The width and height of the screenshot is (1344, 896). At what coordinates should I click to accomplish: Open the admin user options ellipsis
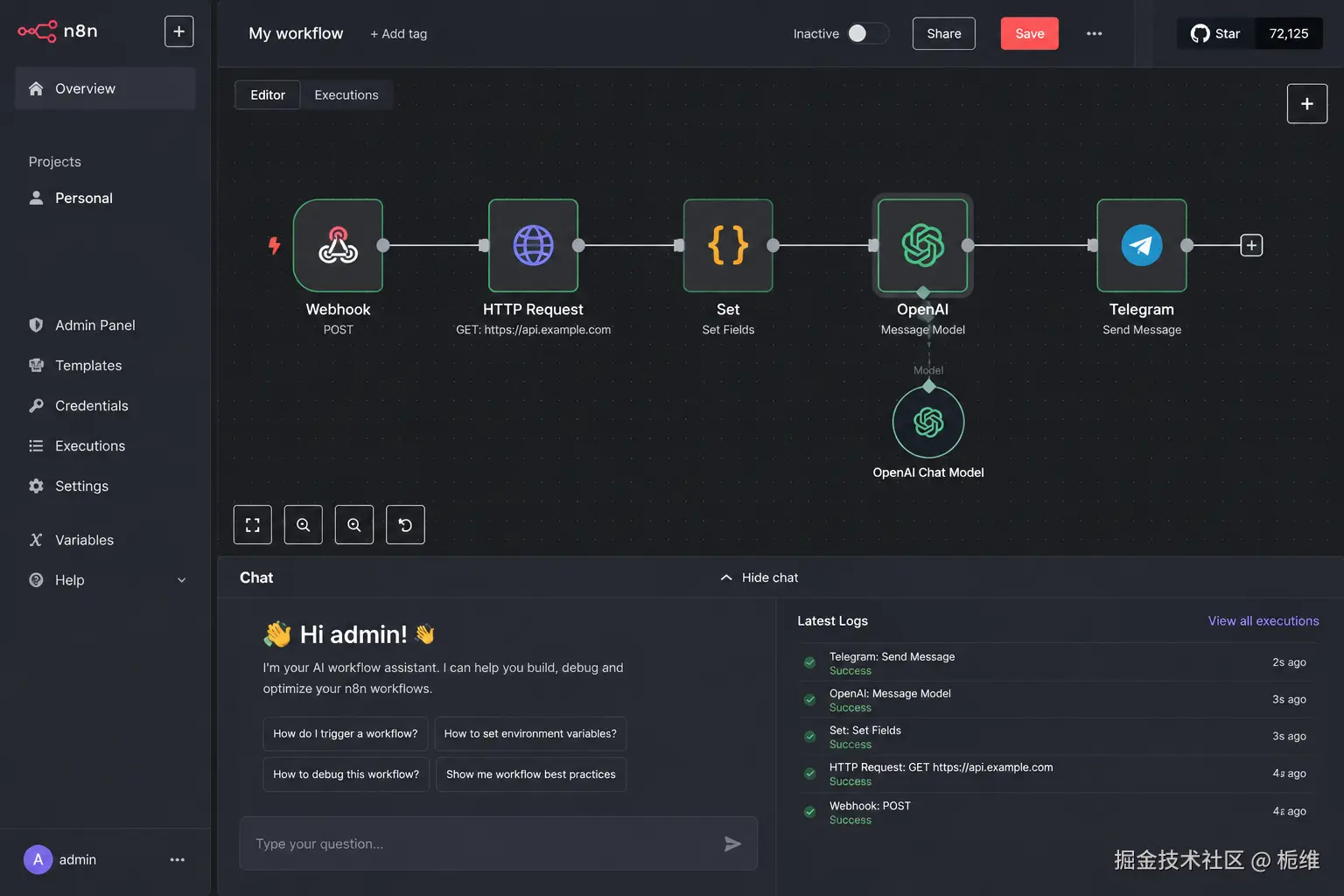[x=178, y=859]
